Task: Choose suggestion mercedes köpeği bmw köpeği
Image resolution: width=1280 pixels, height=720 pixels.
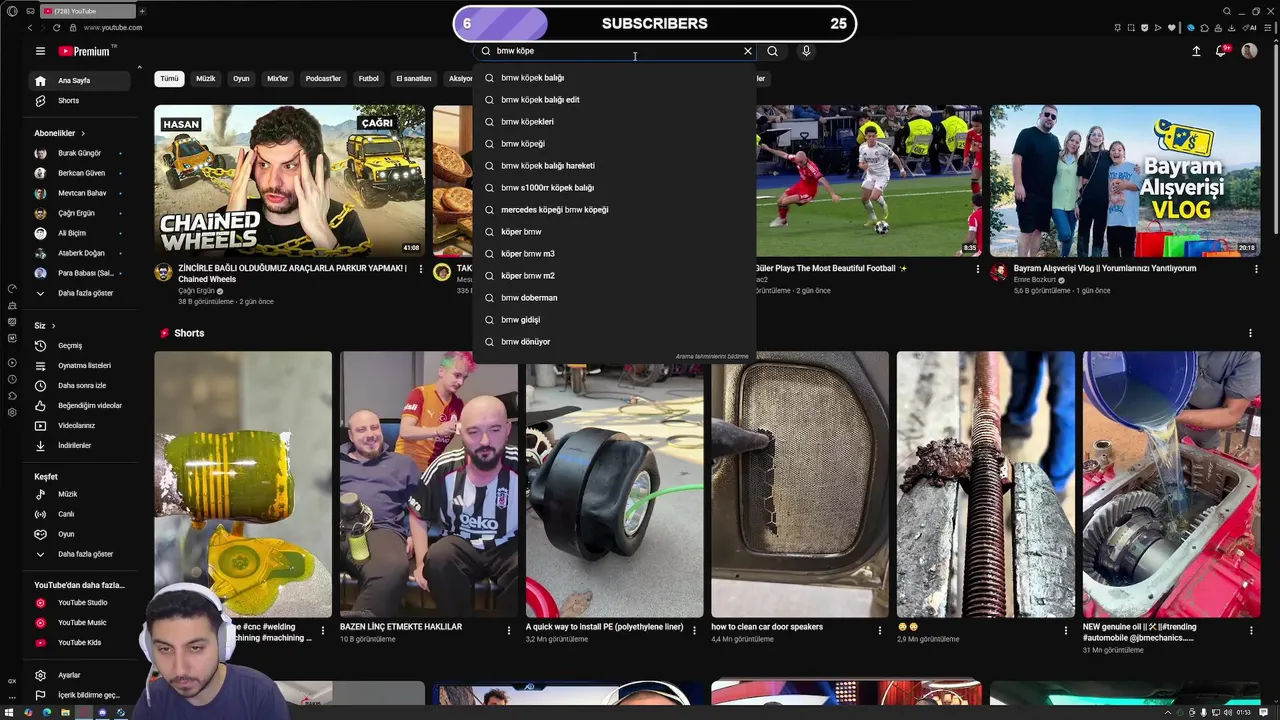Action: tap(614, 210)
